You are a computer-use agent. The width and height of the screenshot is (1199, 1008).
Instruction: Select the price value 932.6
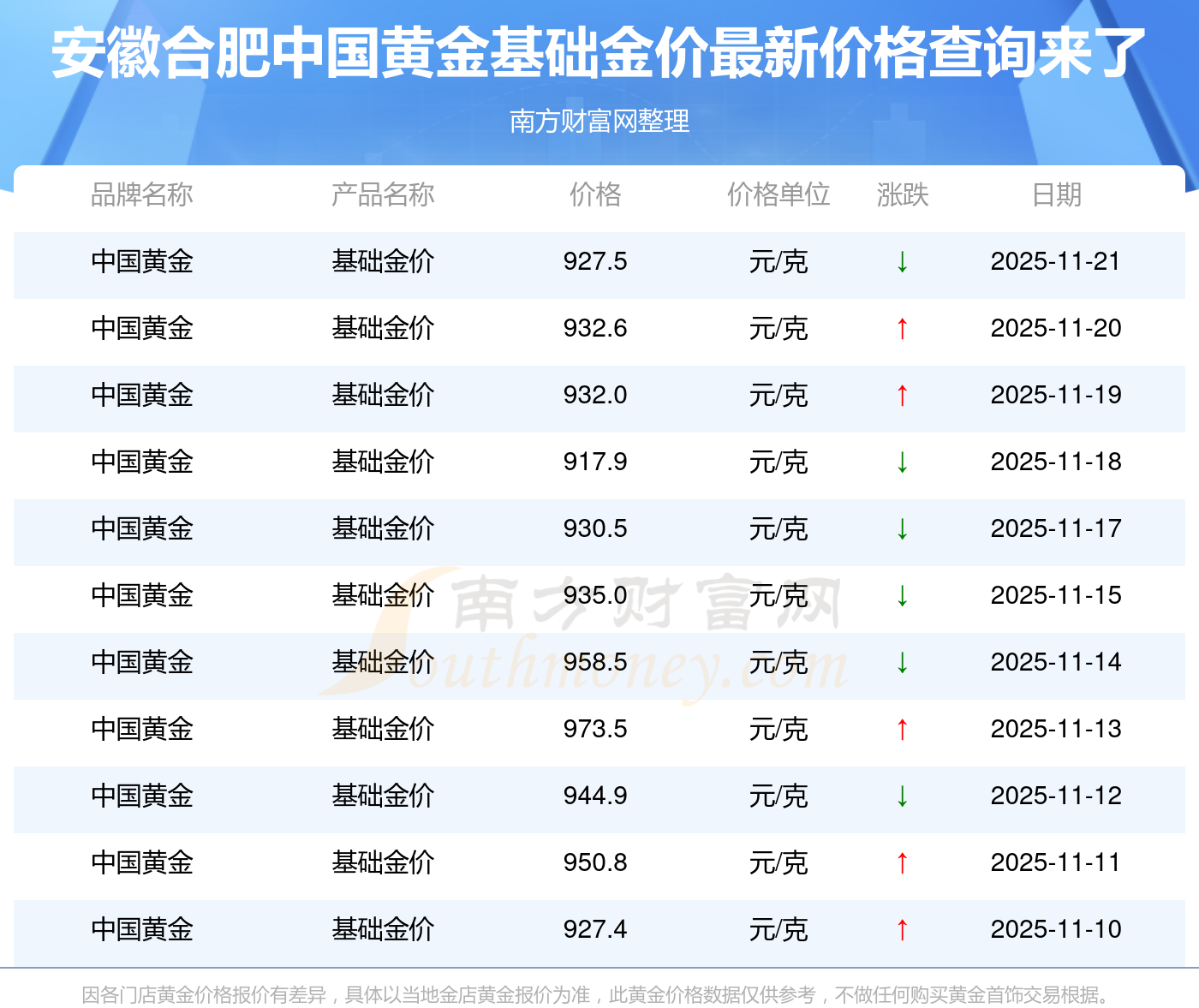tap(595, 328)
